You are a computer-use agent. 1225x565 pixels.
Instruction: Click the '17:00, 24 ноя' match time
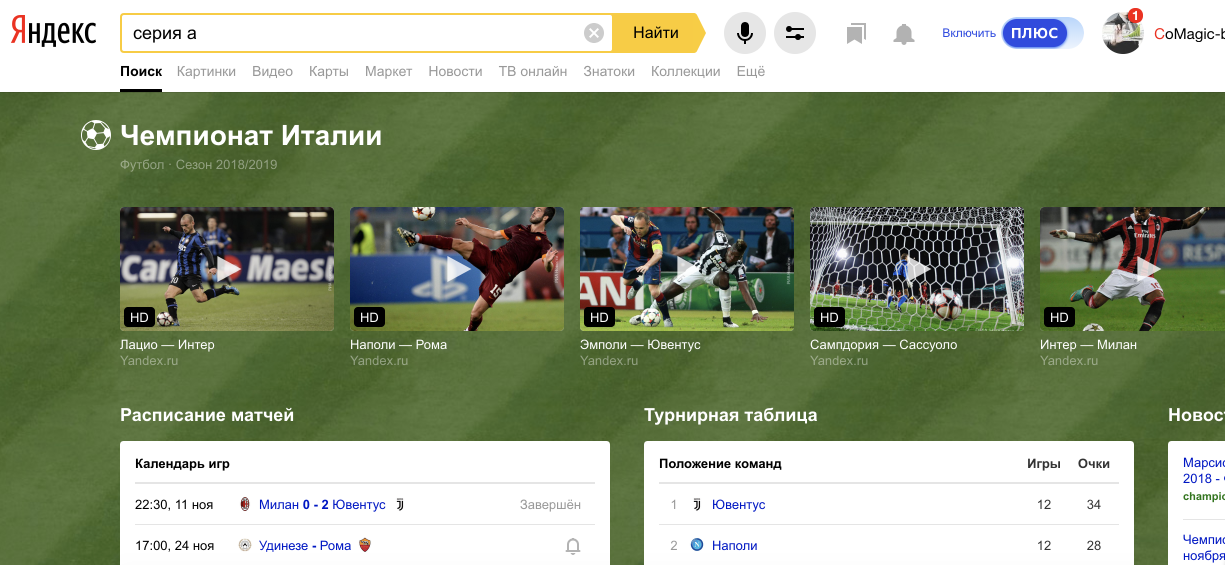tap(174, 545)
